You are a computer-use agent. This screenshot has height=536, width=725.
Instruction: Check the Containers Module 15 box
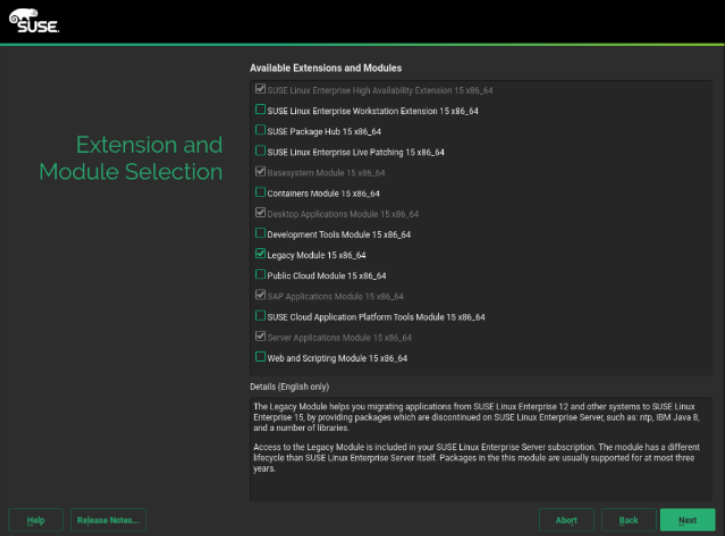coord(260,192)
